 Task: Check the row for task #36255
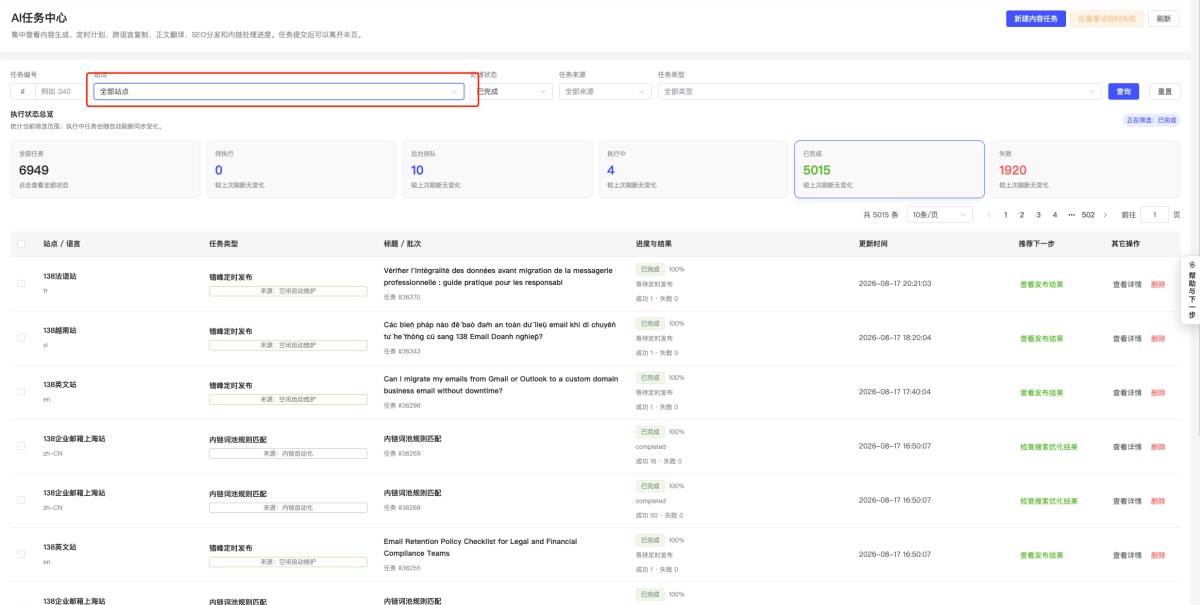[x=21, y=555]
